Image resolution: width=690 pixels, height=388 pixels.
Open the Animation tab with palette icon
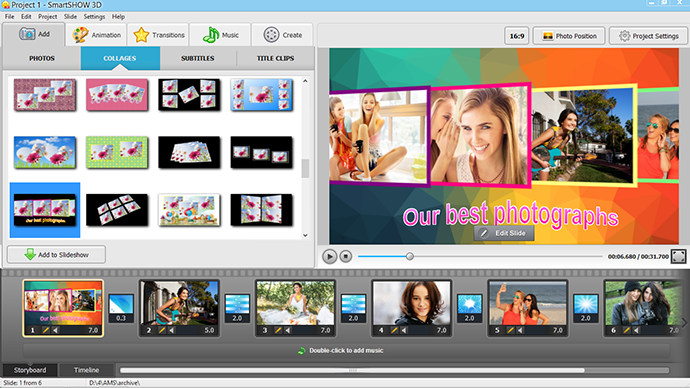[97, 35]
